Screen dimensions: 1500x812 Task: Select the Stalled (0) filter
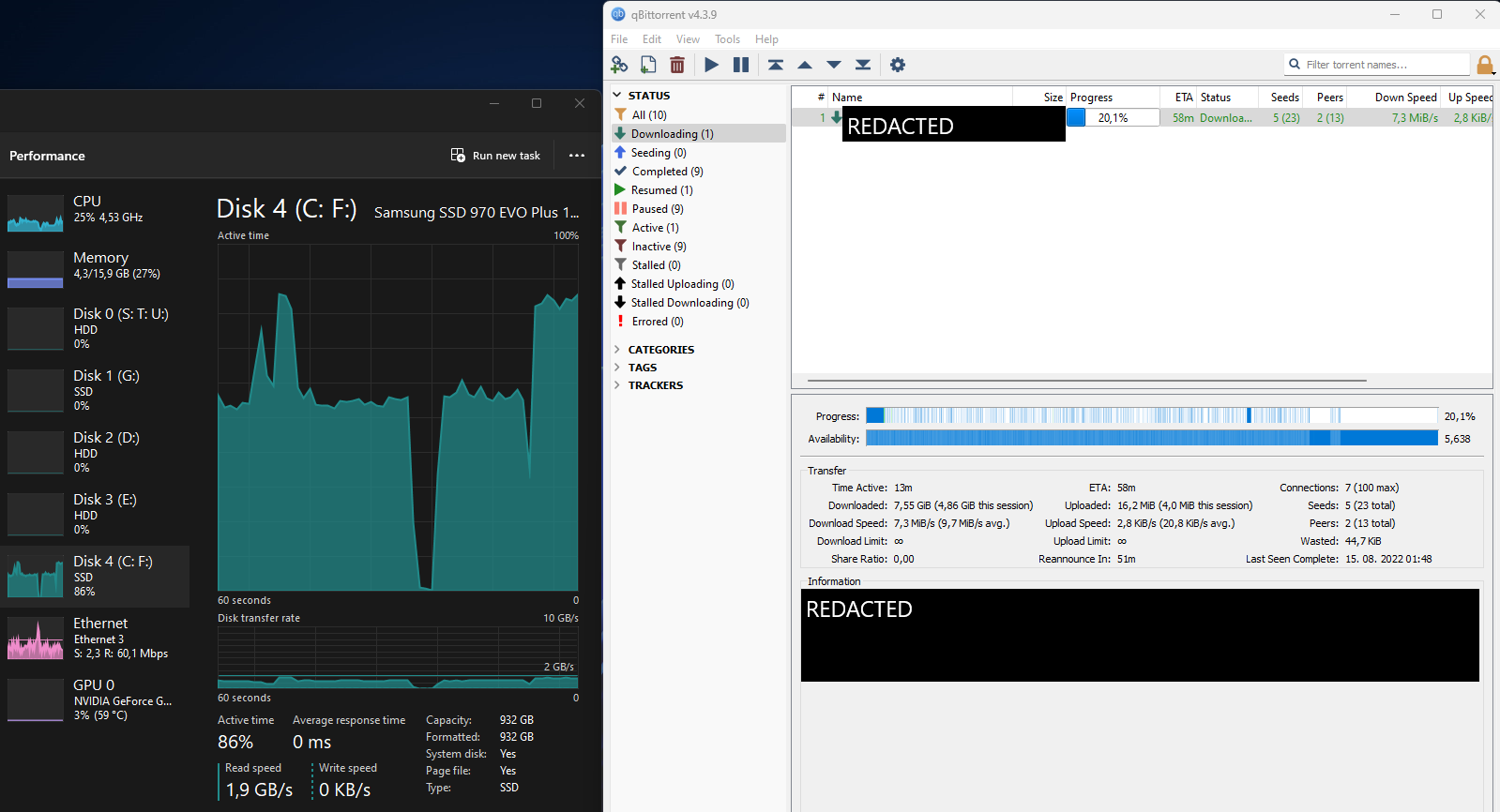[x=699, y=265]
